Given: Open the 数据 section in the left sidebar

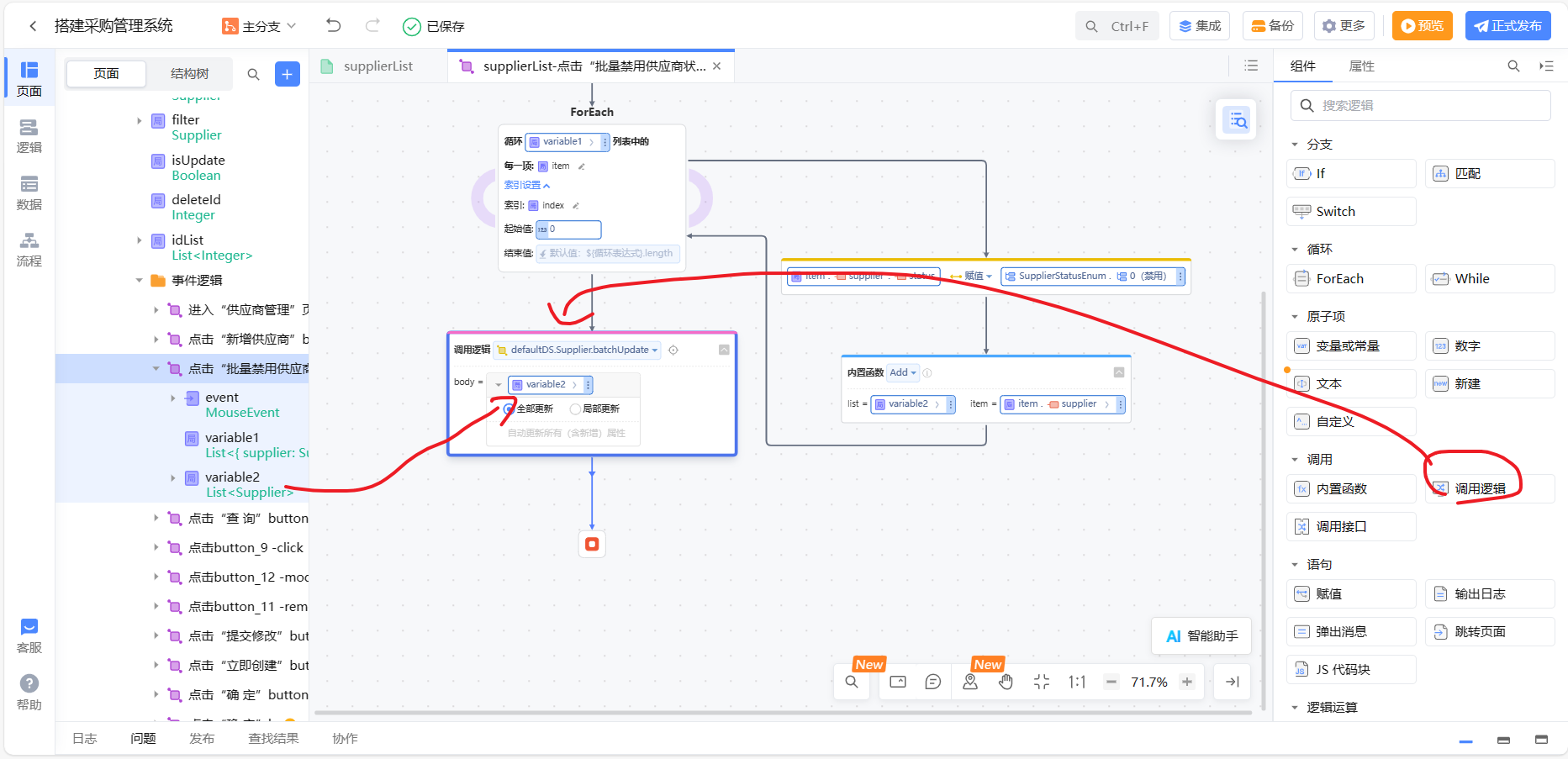Looking at the screenshot, I should tap(29, 193).
